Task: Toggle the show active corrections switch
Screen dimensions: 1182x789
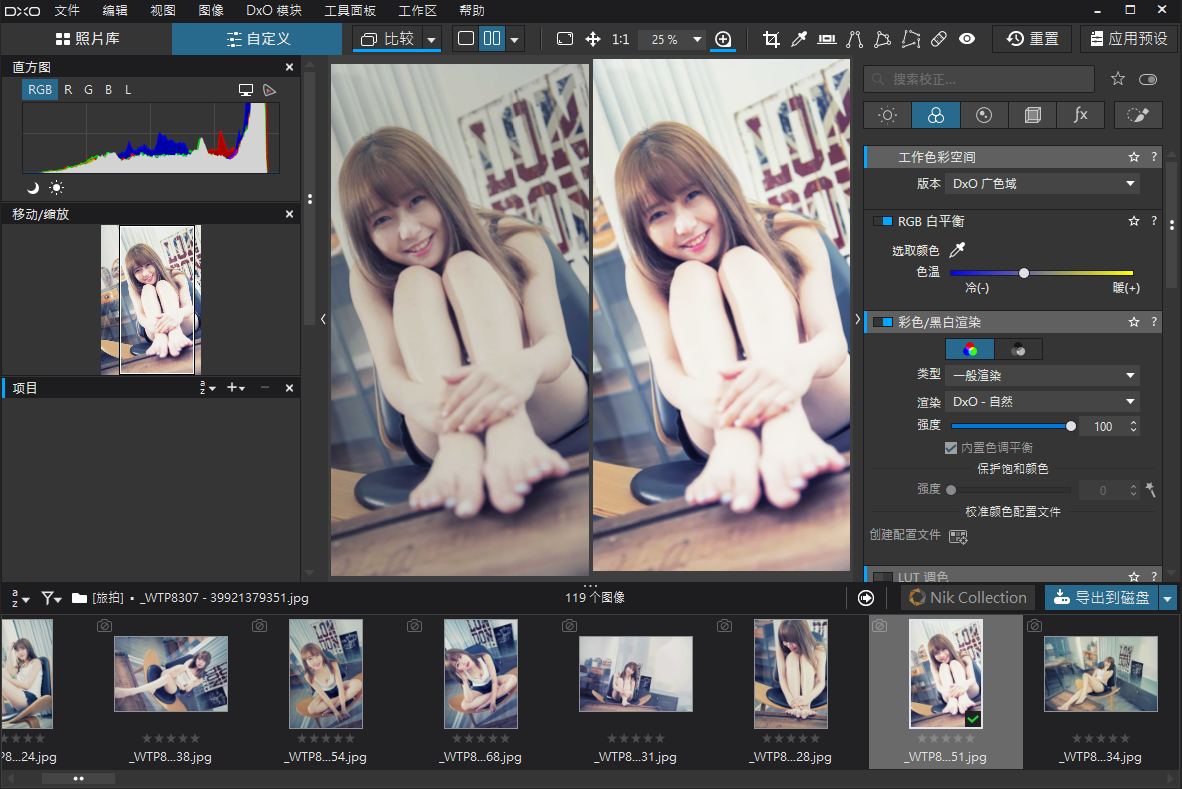Action: pos(1147,79)
